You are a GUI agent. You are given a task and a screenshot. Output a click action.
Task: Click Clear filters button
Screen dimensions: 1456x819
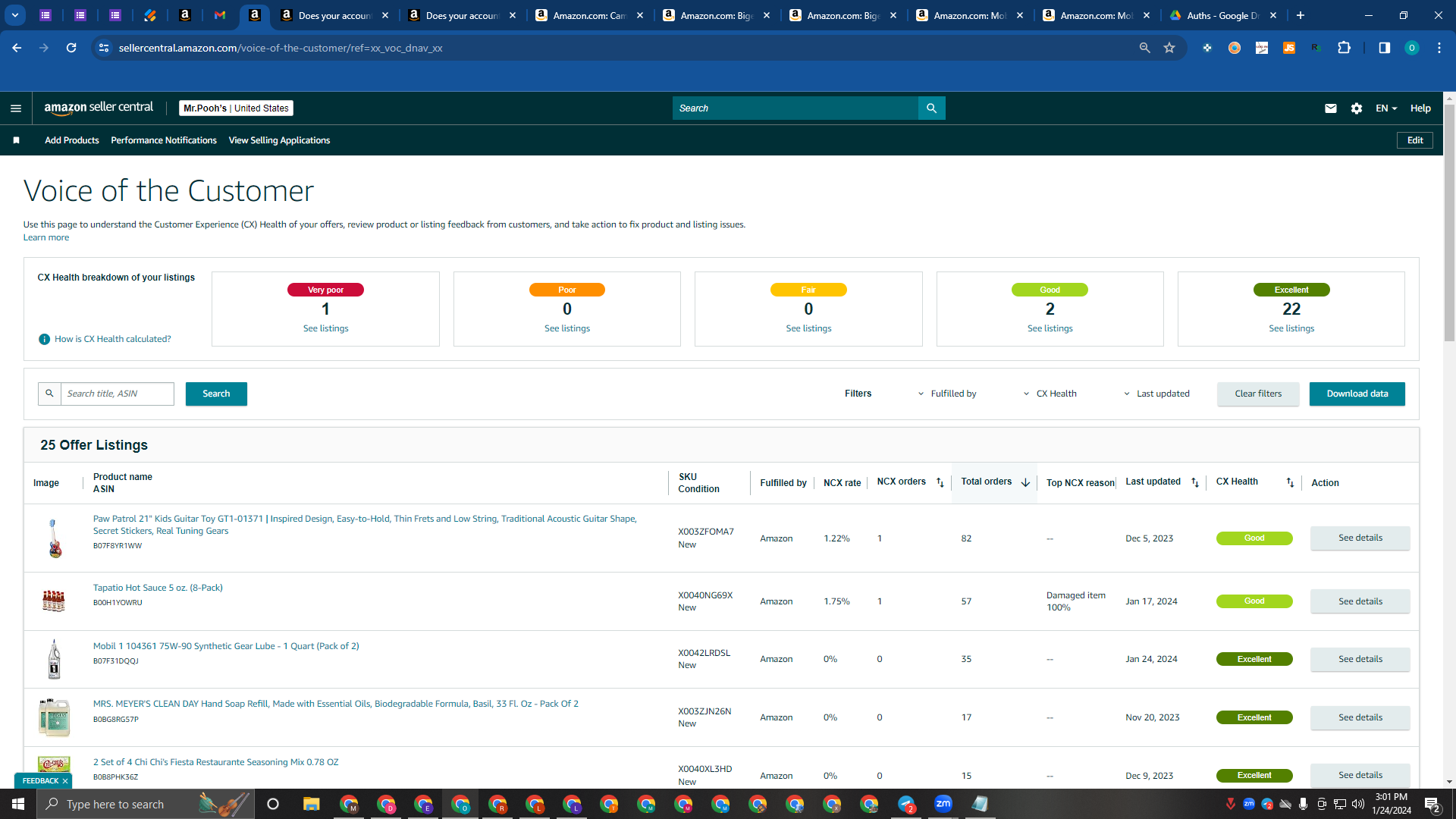(1258, 394)
